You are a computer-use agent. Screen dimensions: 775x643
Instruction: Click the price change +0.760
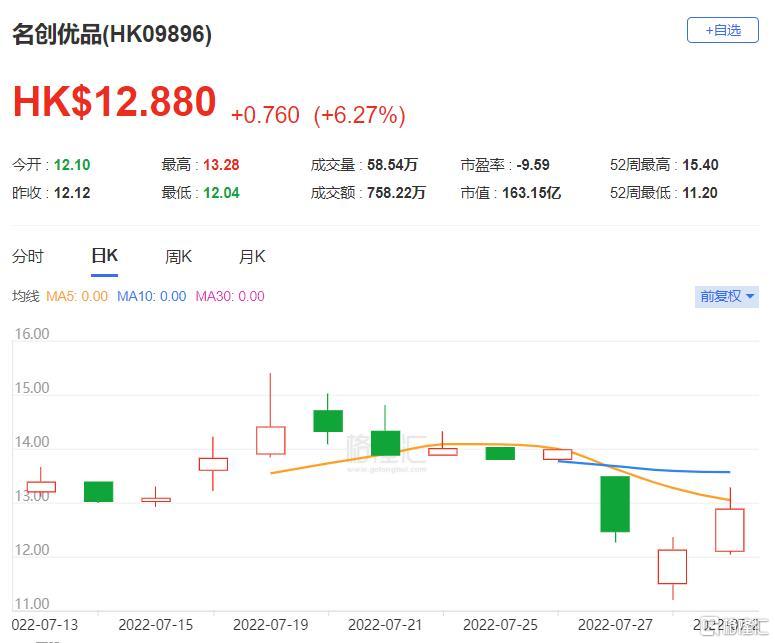tap(265, 115)
